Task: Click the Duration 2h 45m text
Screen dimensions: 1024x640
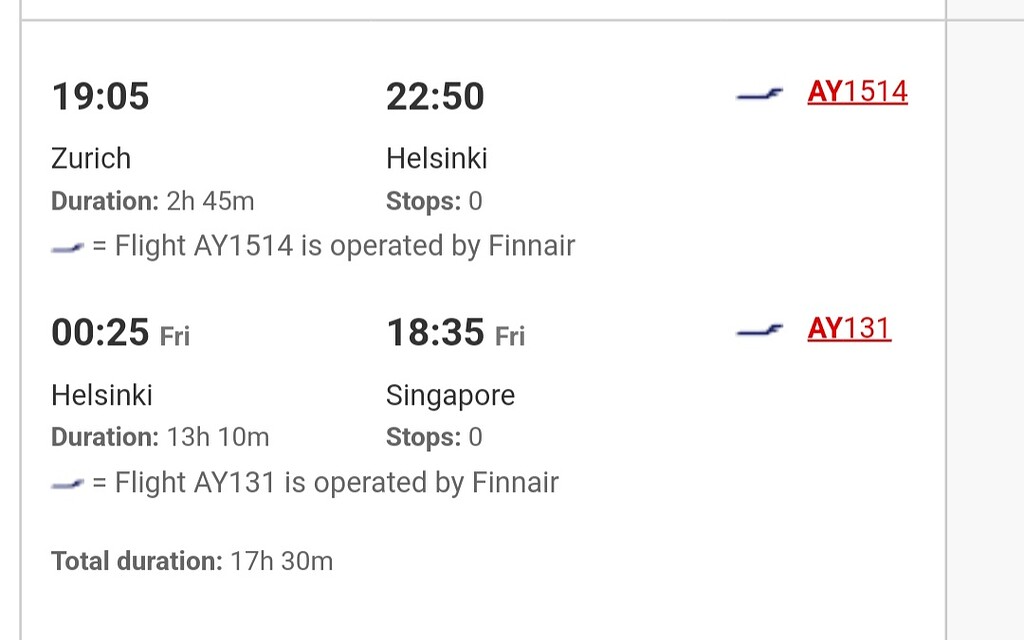Action: pos(152,201)
